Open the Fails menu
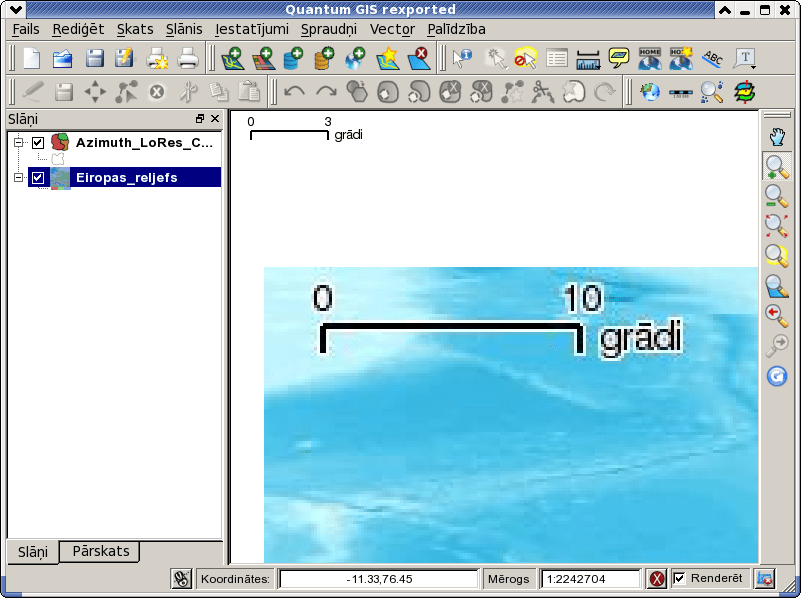This screenshot has width=801, height=598. tap(26, 30)
